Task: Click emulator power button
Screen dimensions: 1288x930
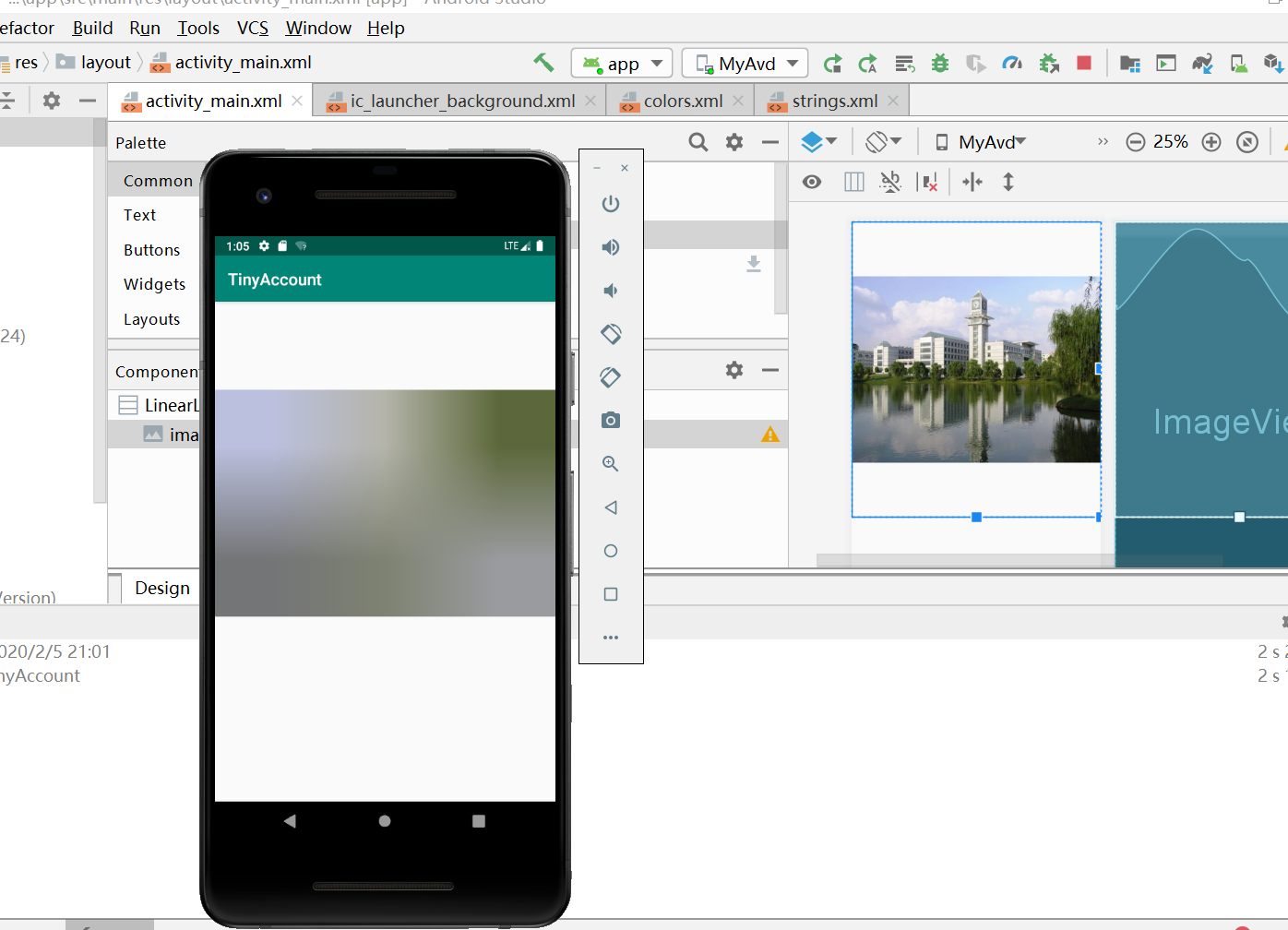Action: (611, 204)
